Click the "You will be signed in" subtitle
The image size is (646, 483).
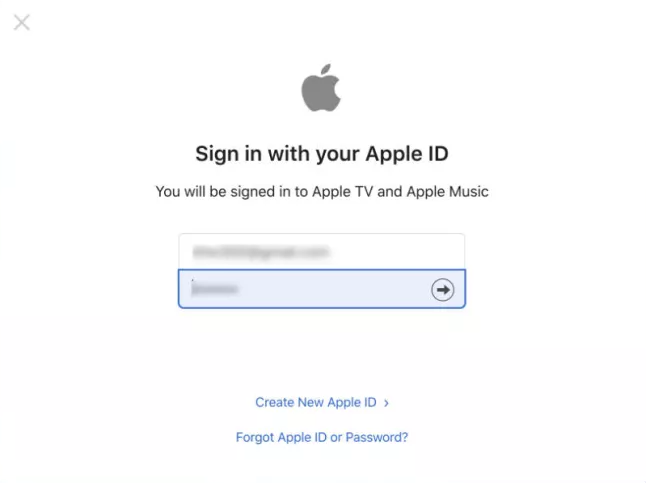pyautogui.click(x=322, y=192)
